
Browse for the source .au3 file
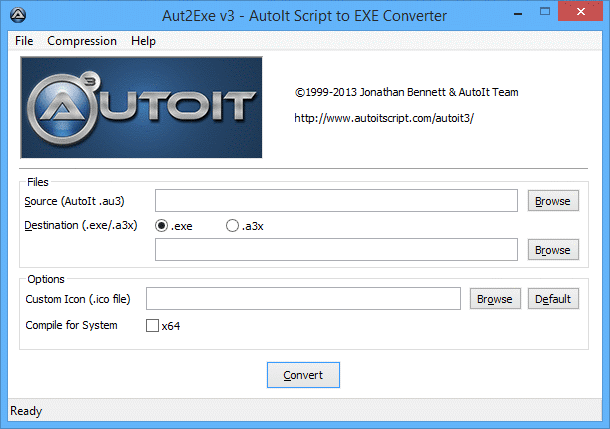(x=553, y=201)
